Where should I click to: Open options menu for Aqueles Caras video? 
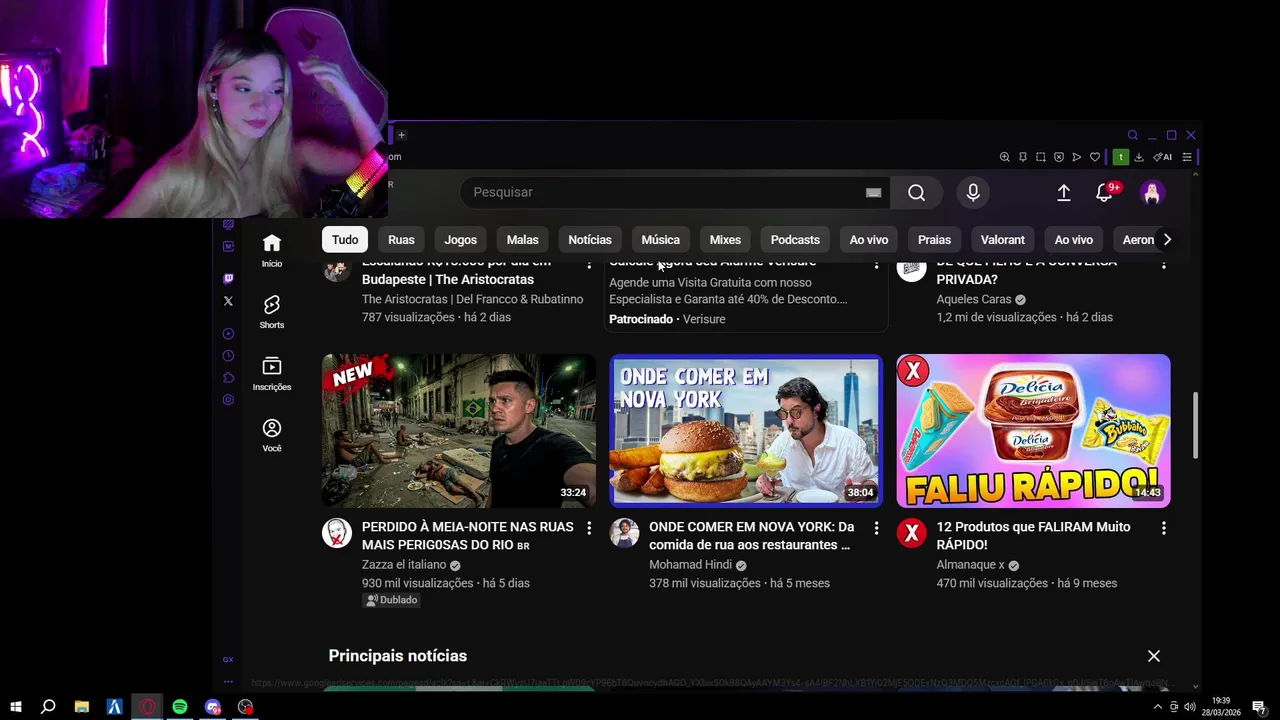[x=1163, y=264]
